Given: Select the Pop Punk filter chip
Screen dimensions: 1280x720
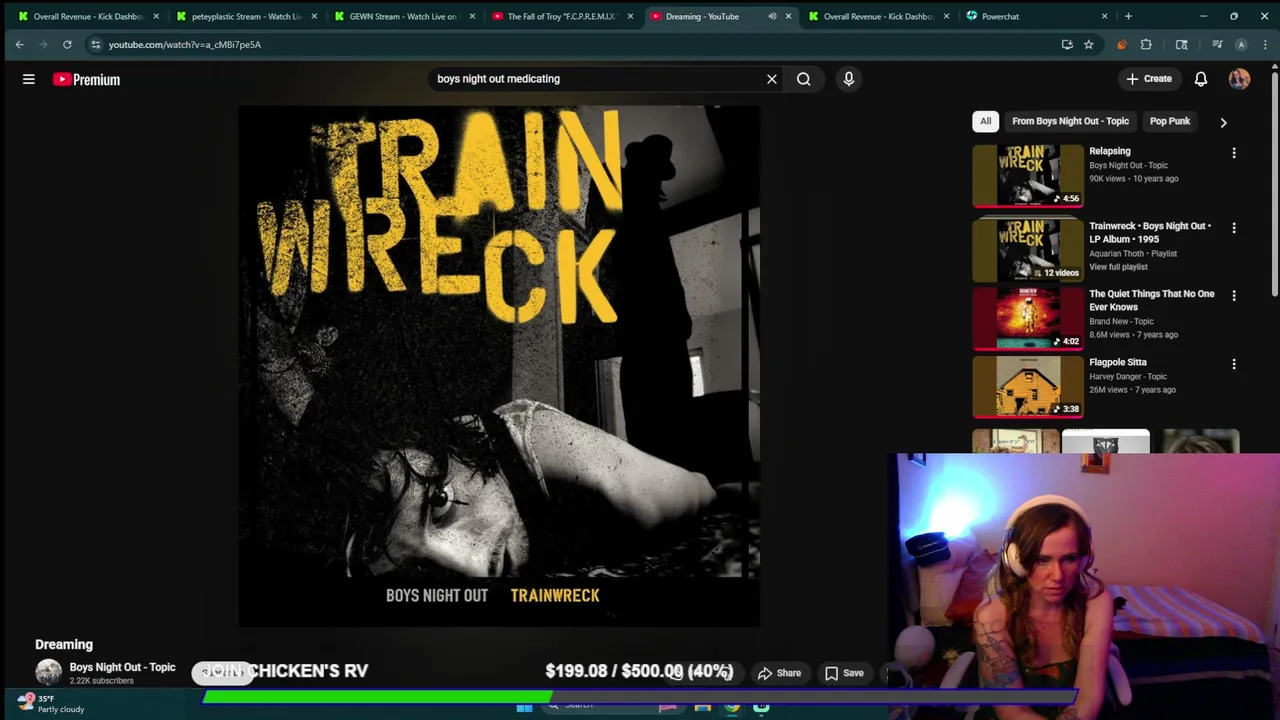Looking at the screenshot, I should (1170, 121).
